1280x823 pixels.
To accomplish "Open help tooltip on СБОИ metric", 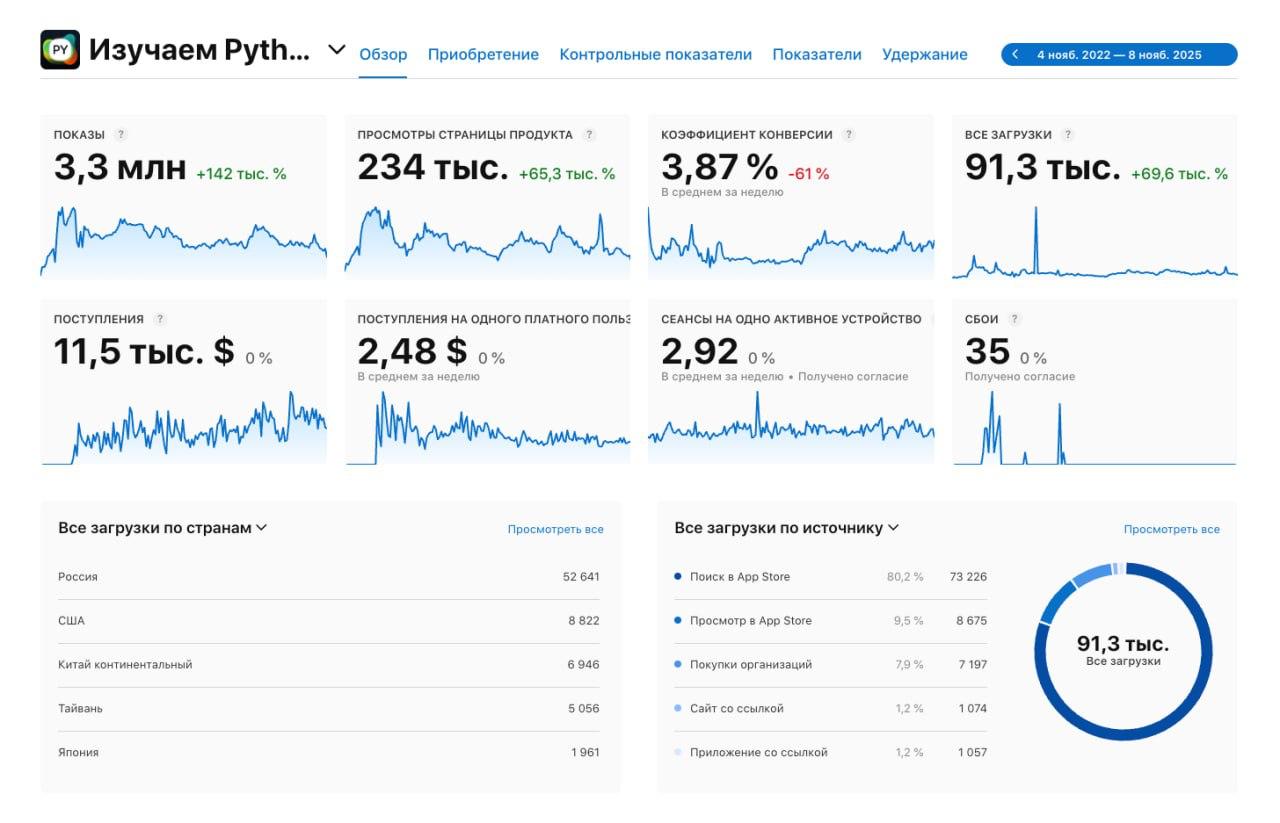I will pyautogui.click(x=1014, y=318).
